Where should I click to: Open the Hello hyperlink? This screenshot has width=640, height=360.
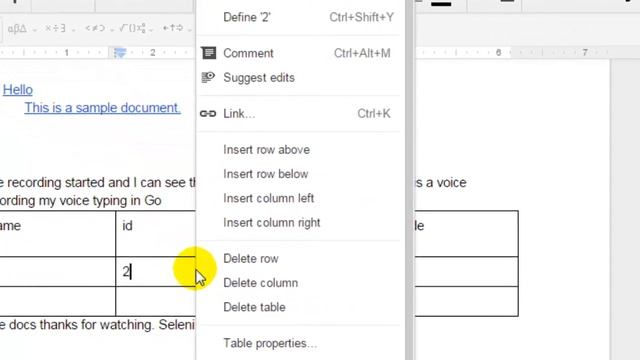pyautogui.click(x=18, y=90)
